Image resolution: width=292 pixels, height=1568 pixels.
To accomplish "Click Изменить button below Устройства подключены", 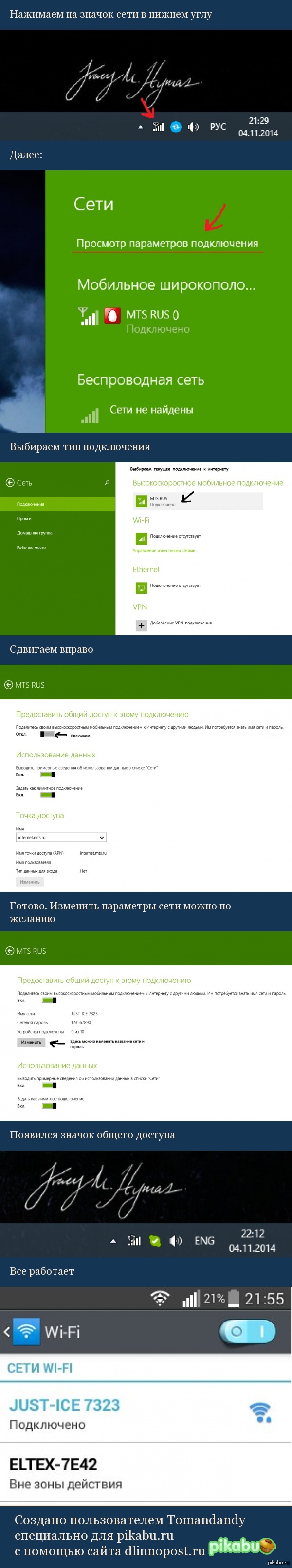I will coord(31,1042).
